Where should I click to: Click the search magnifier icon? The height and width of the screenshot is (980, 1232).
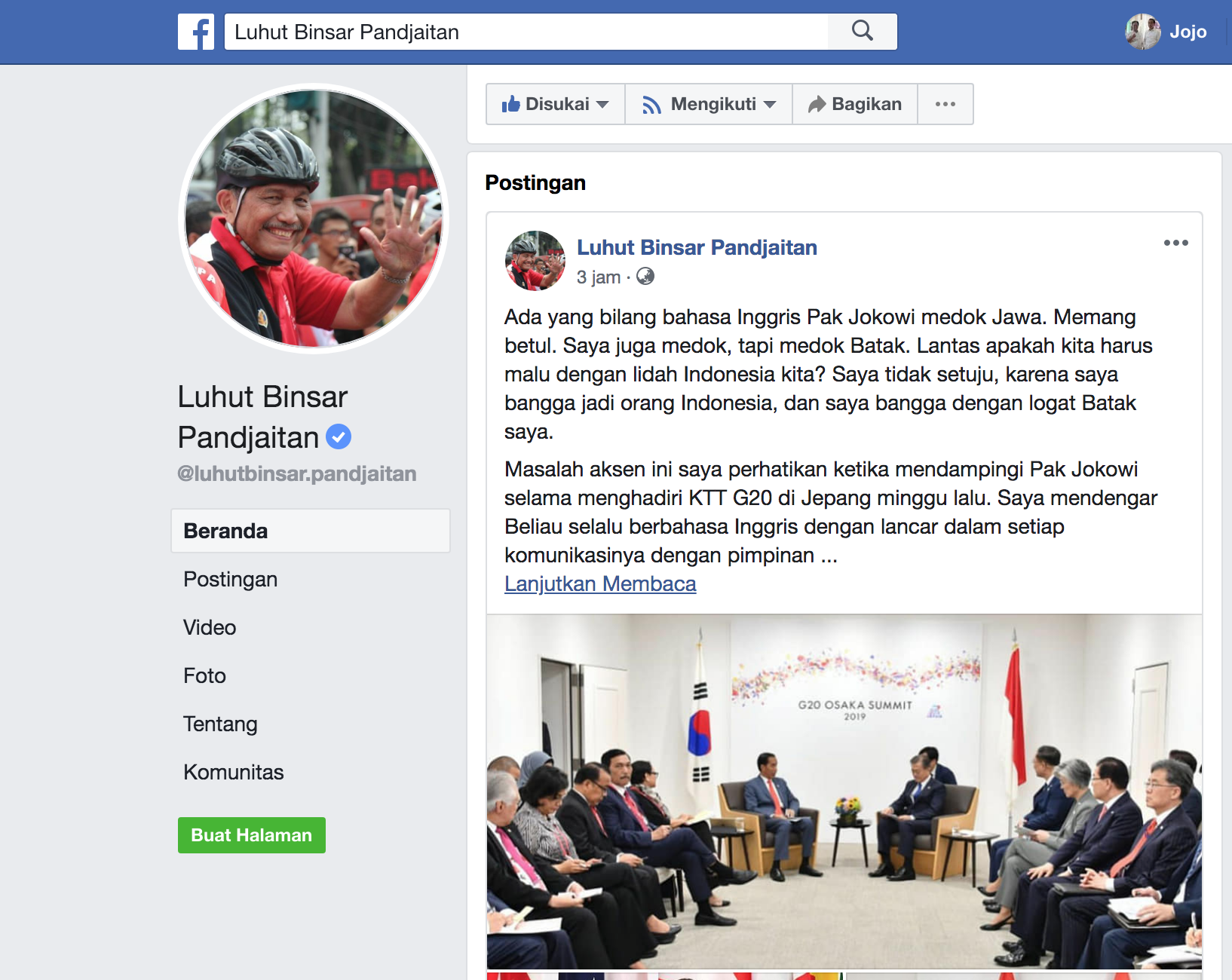(x=862, y=32)
